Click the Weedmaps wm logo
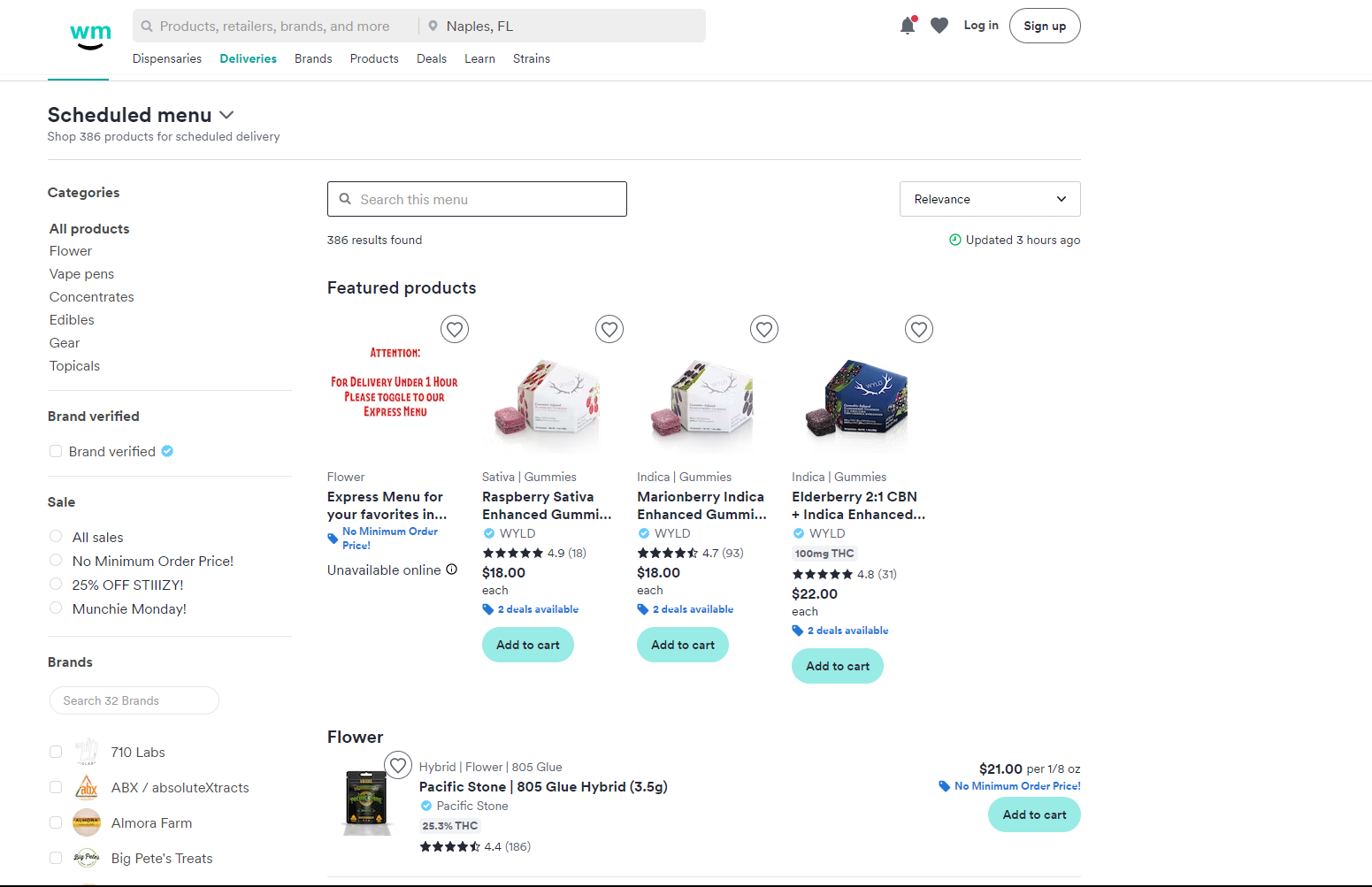This screenshot has height=887, width=1372. click(90, 35)
